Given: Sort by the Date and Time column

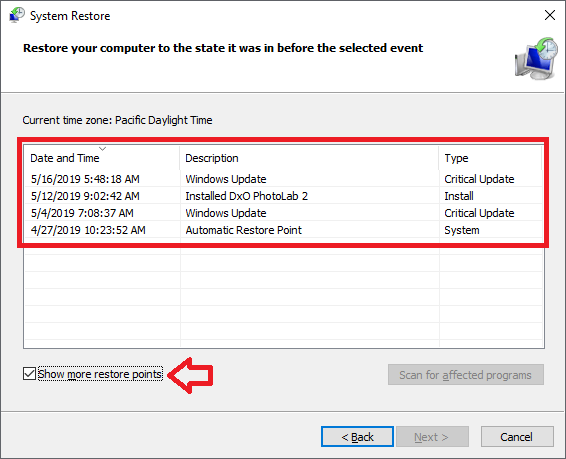Looking at the screenshot, I should pos(101,158).
